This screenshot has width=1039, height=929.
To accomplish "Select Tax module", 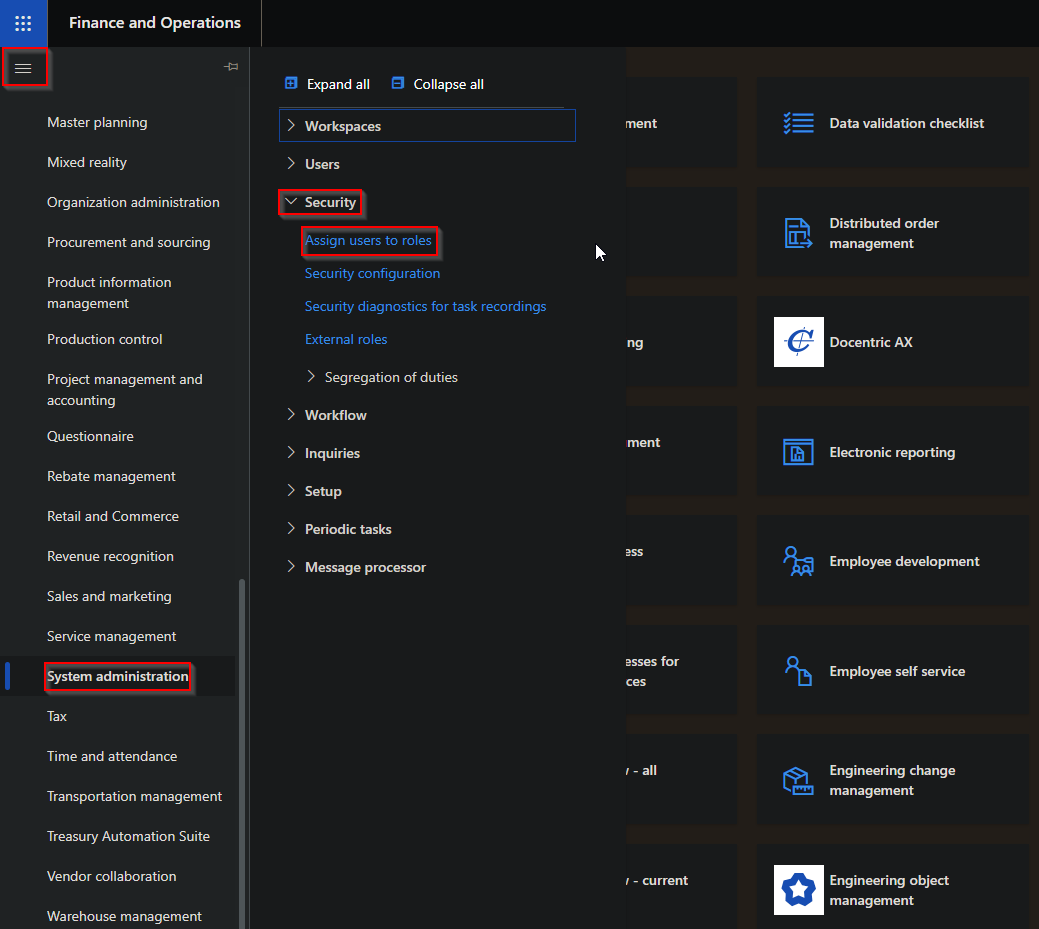I will click(57, 716).
